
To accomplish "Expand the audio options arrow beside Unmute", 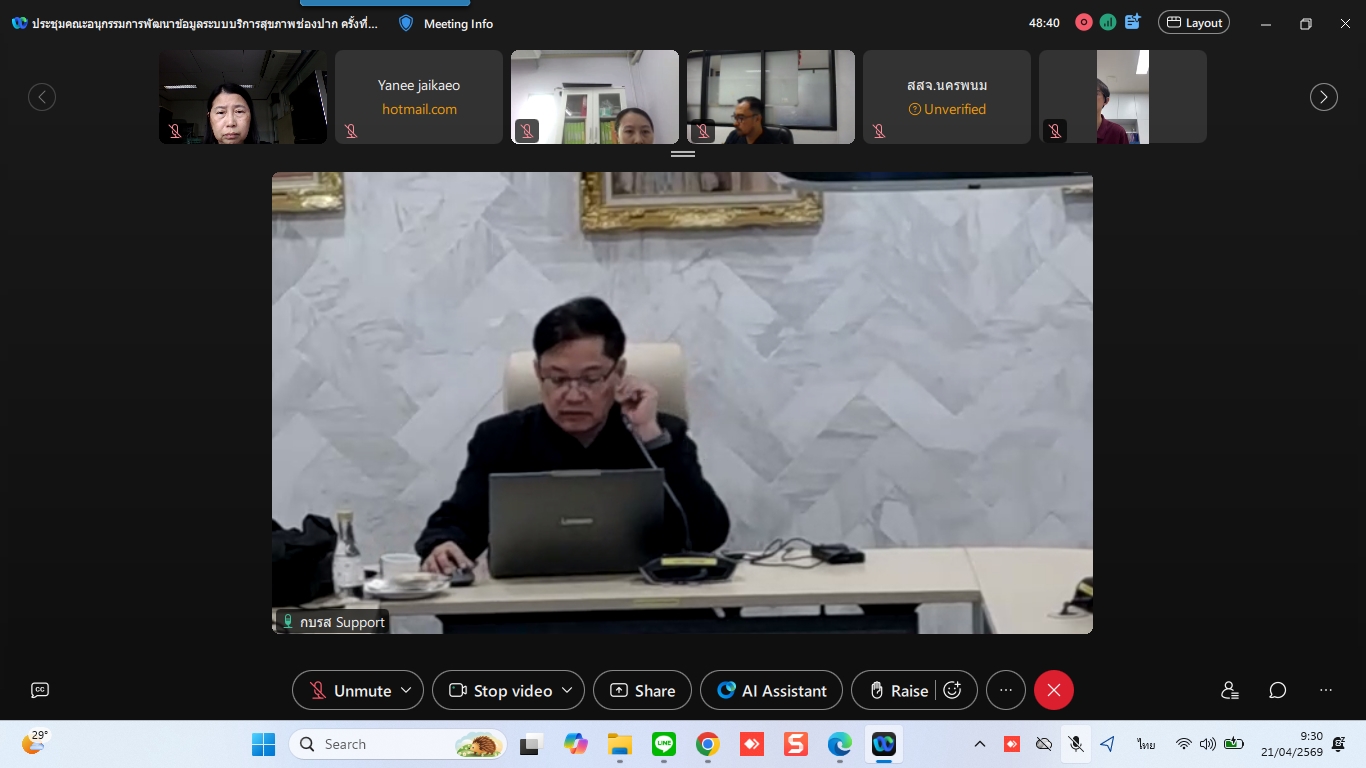I will pos(406,690).
